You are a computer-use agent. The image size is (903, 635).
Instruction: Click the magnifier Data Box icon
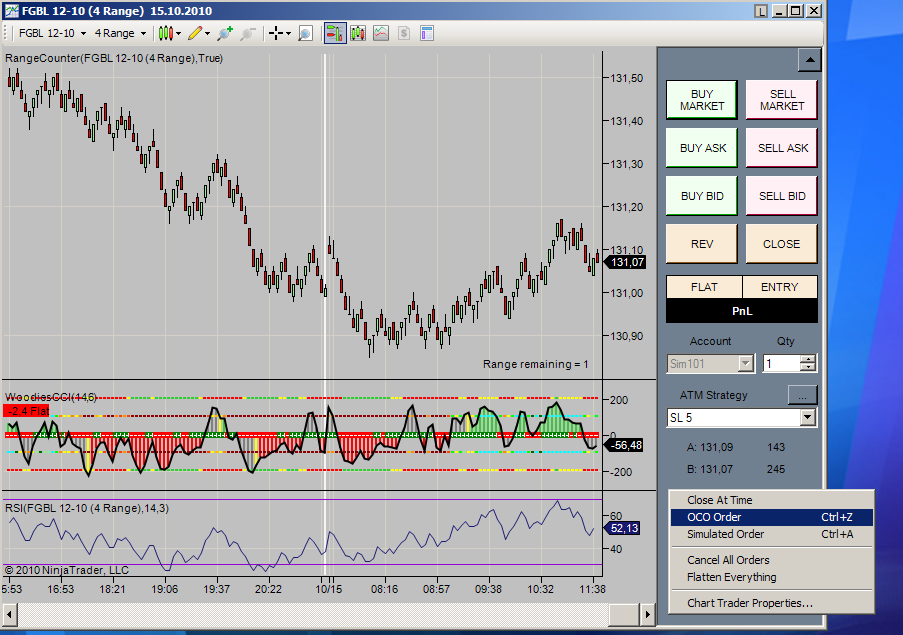[x=306, y=33]
